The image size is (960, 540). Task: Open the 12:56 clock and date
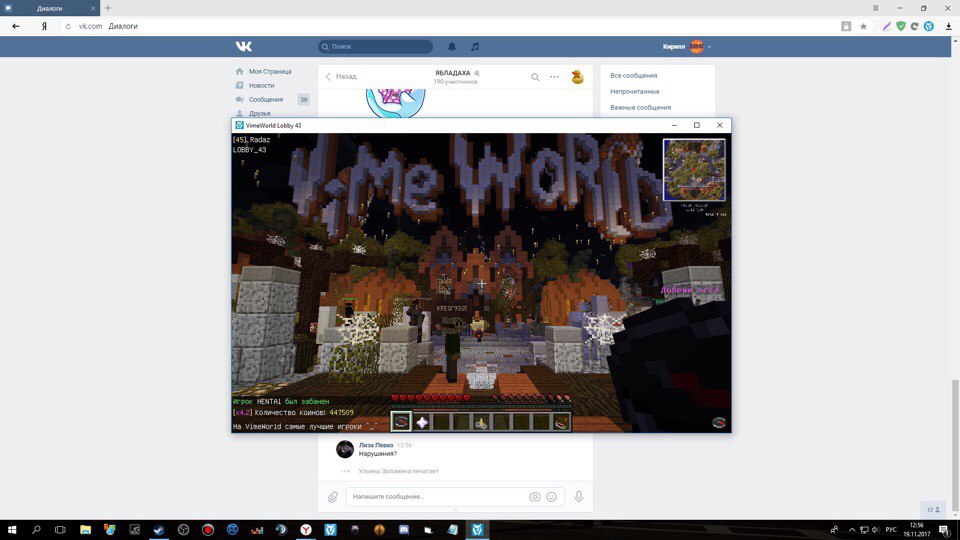click(917, 530)
